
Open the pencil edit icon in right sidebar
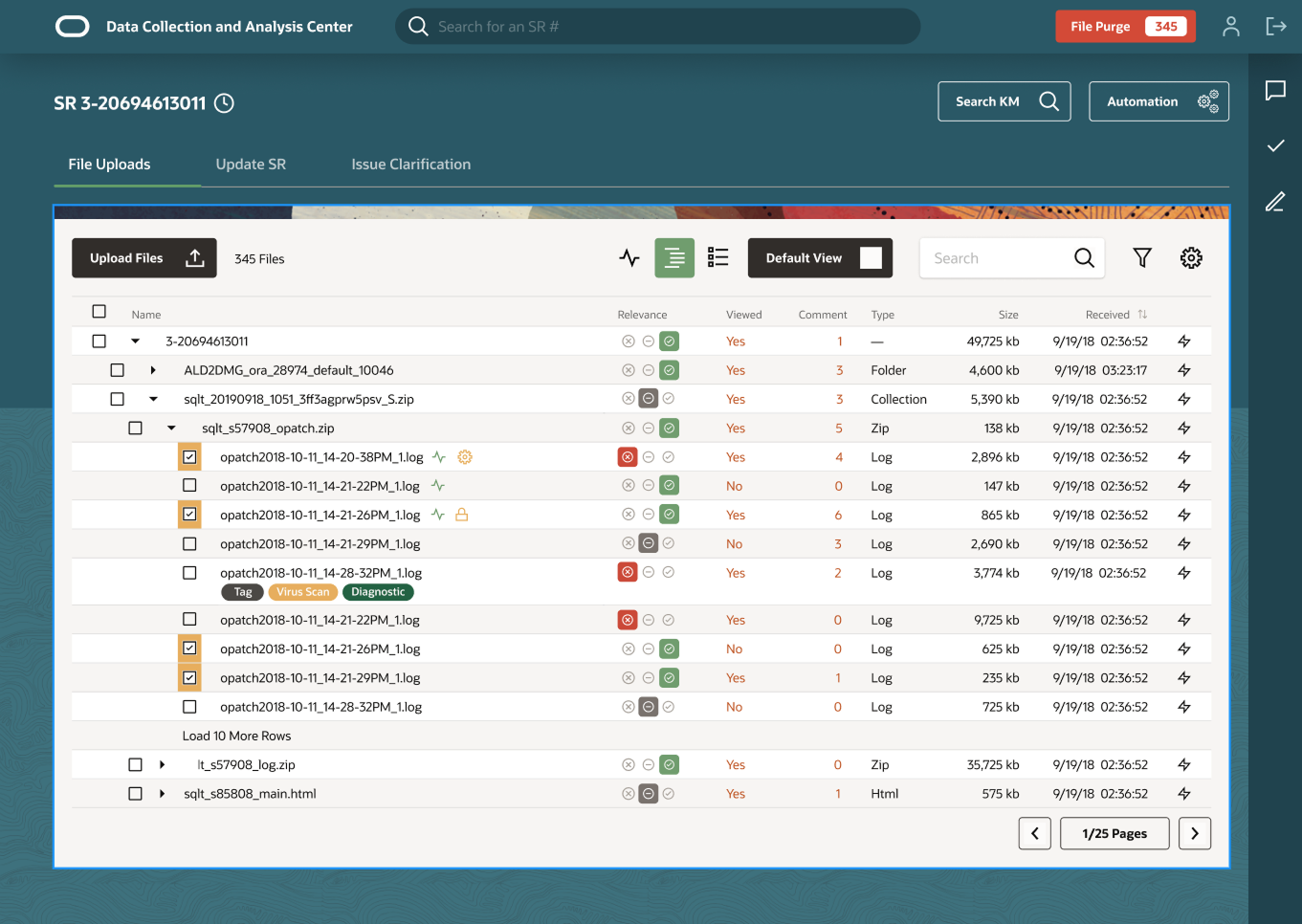click(1275, 201)
